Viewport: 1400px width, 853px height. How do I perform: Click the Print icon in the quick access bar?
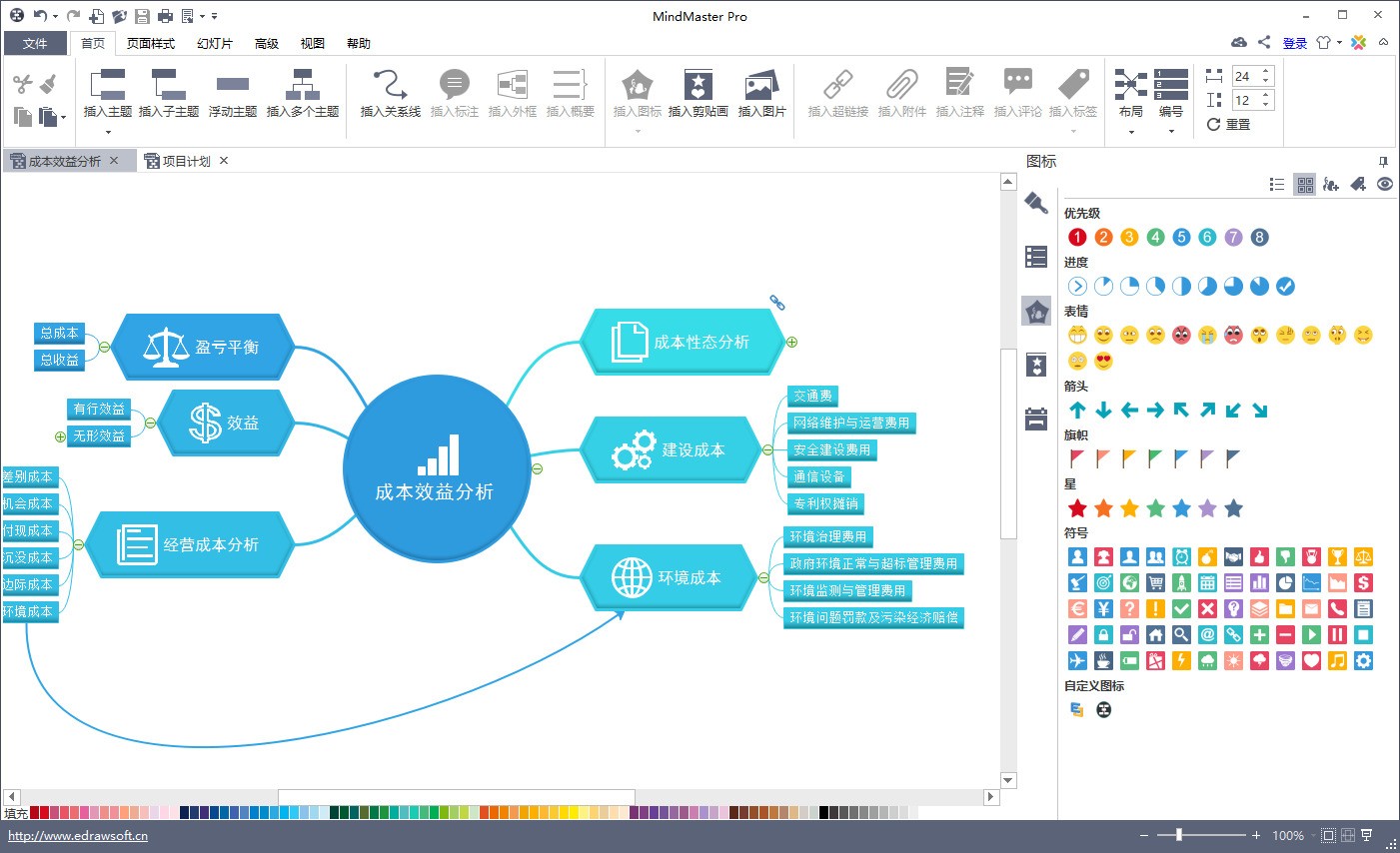click(165, 16)
